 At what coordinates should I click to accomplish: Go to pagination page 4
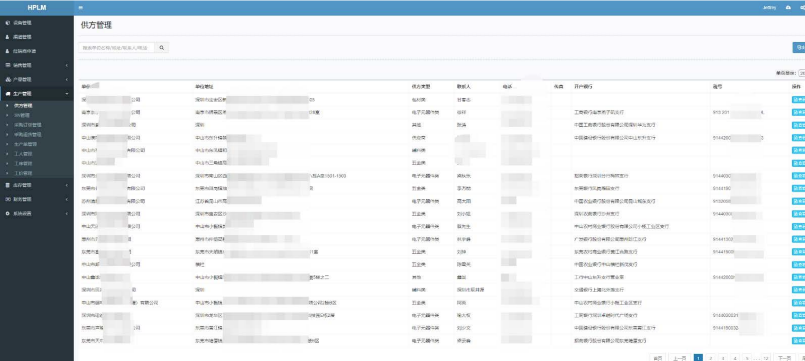tap(735, 357)
